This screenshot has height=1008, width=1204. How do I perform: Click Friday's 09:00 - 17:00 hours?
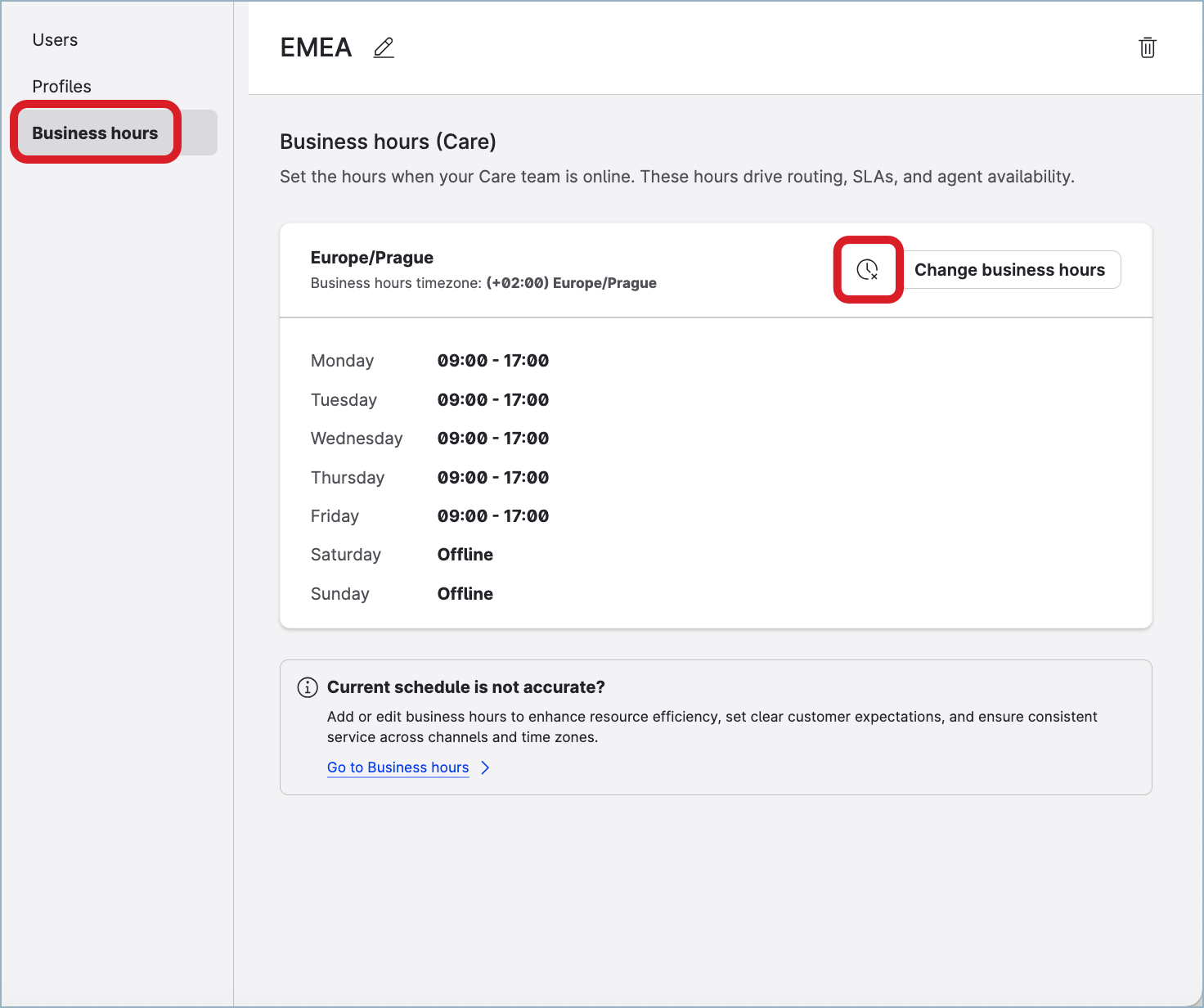pos(492,516)
